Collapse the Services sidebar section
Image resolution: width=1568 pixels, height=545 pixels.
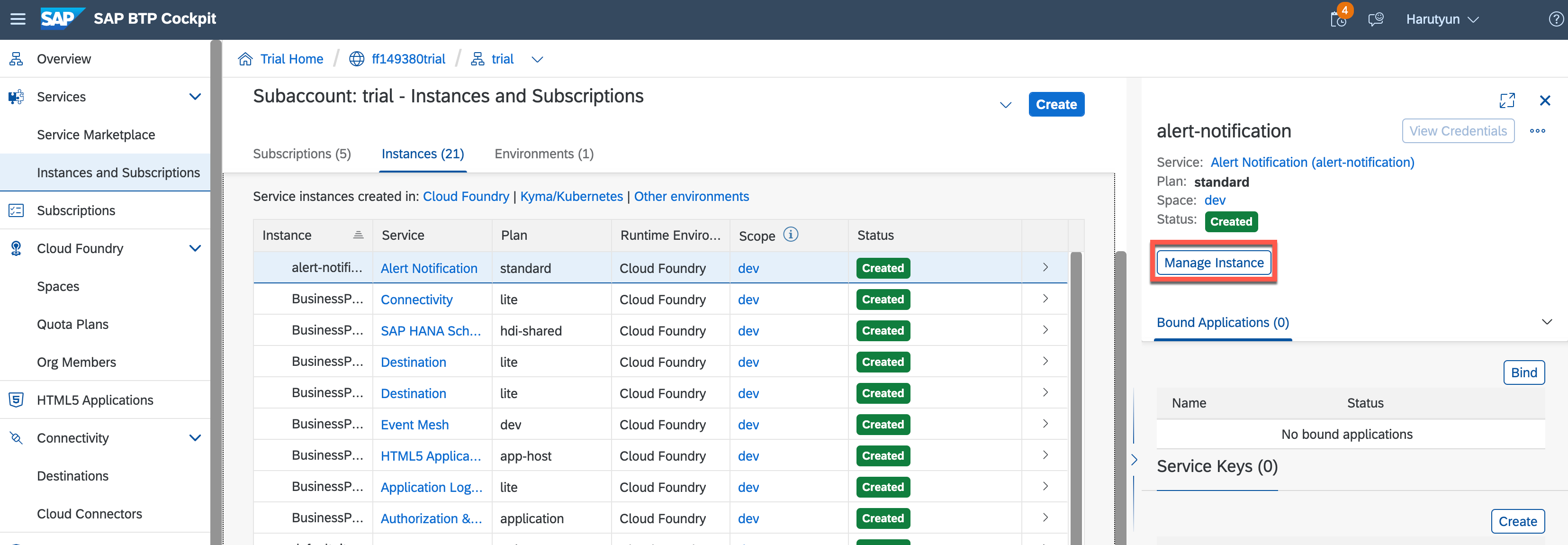click(x=195, y=97)
